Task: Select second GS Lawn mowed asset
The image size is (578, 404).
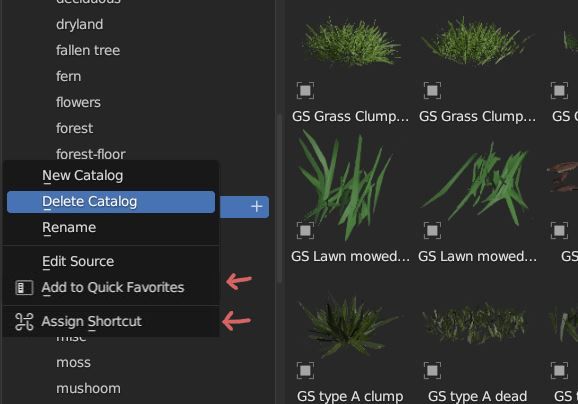Action: pos(477,184)
